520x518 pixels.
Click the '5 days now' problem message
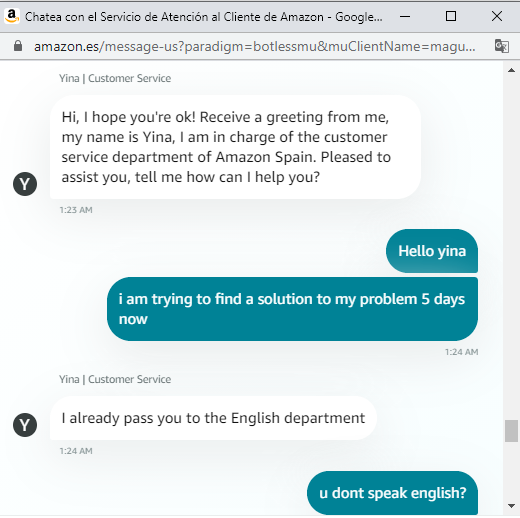(x=292, y=309)
